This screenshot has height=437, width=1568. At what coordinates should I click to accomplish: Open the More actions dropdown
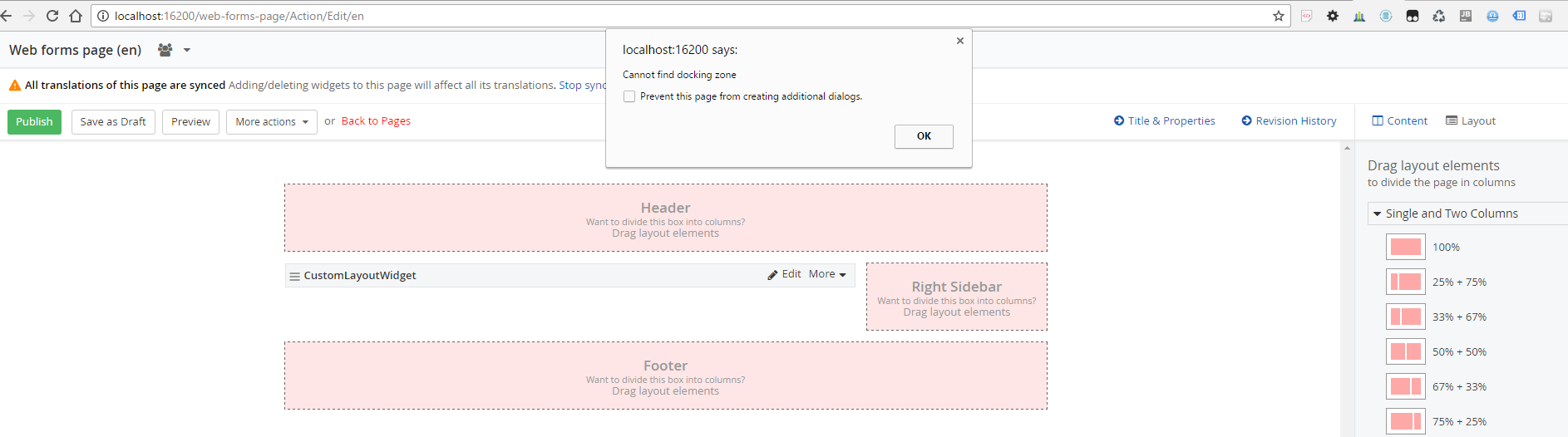(x=271, y=122)
